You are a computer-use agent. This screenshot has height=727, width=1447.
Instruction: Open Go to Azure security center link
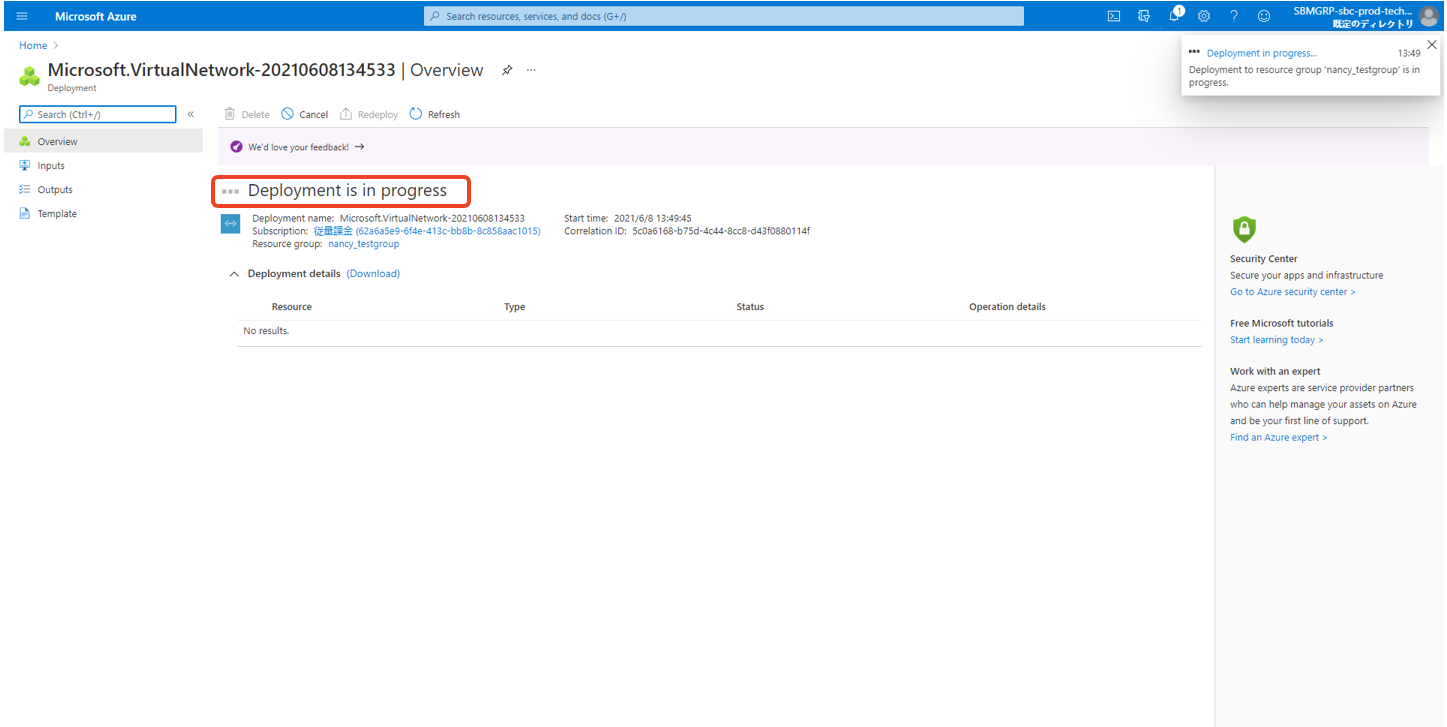tap(1293, 292)
